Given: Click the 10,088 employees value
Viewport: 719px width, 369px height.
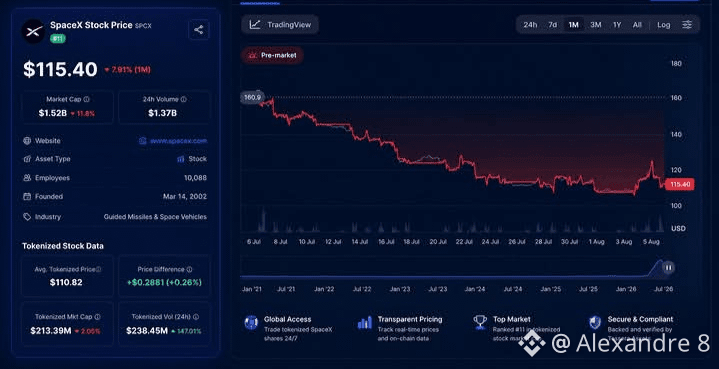Looking at the screenshot, I should [195, 178].
